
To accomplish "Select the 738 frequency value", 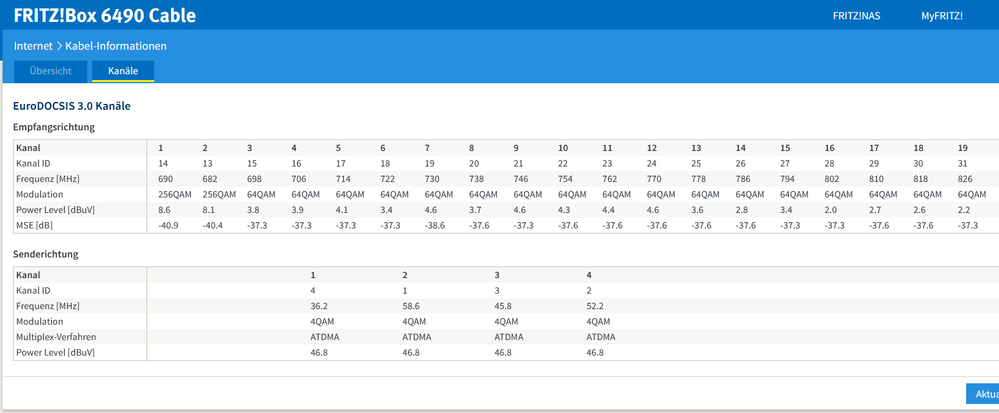I will coord(477,179).
